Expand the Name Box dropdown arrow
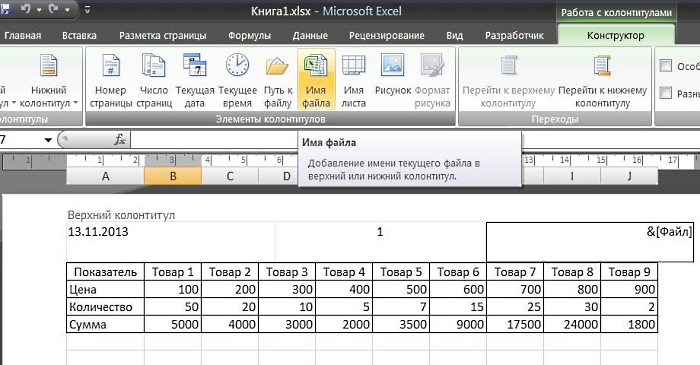Screen dimensions: 700x365 point(48,140)
